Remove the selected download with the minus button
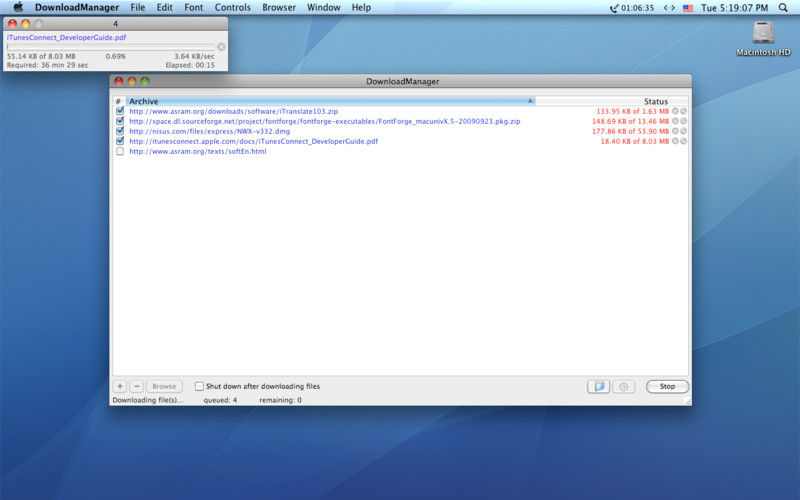 (x=137, y=386)
